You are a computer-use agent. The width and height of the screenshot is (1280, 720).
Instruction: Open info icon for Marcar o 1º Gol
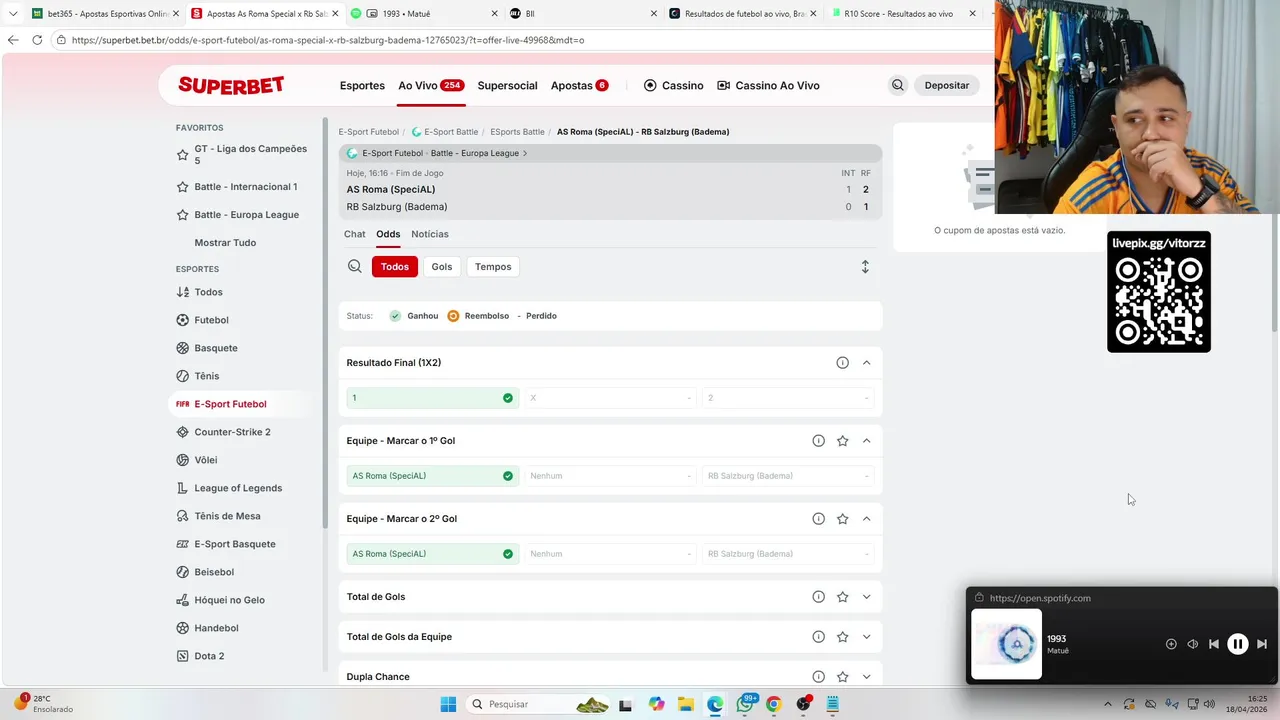[x=818, y=441]
